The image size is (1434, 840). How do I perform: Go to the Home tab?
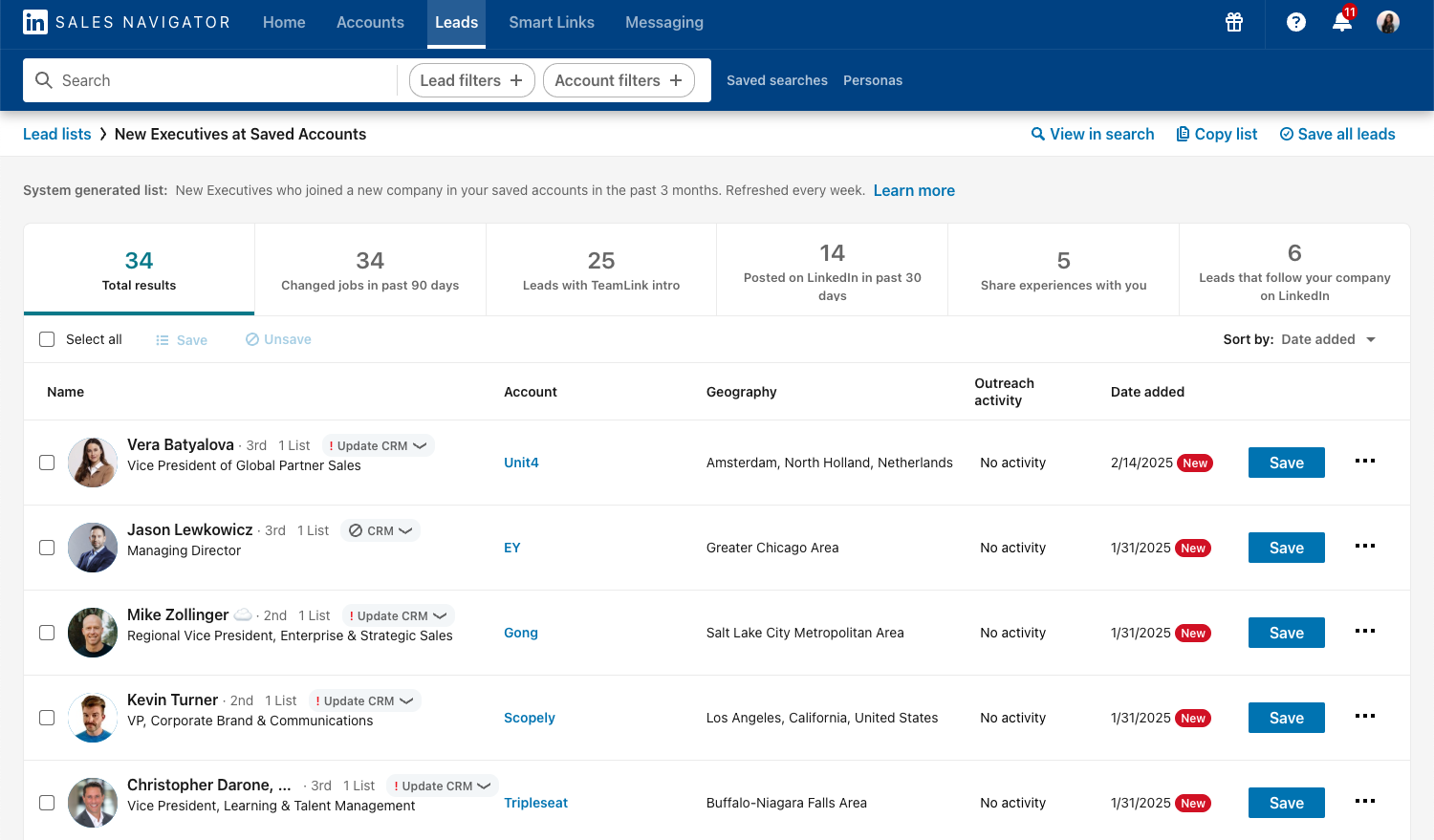284,22
